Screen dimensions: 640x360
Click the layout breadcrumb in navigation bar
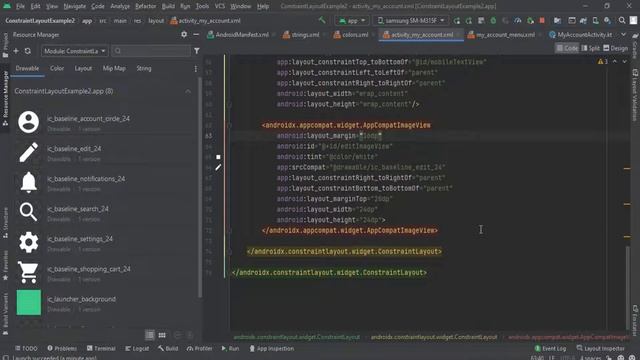pos(156,21)
